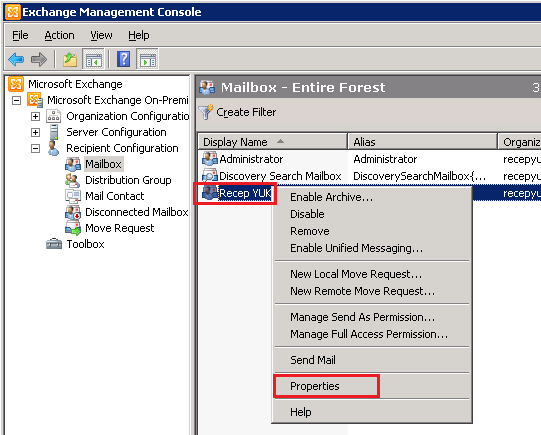Click the Create Filter funnel icon
The image size is (541, 435).
click(206, 112)
